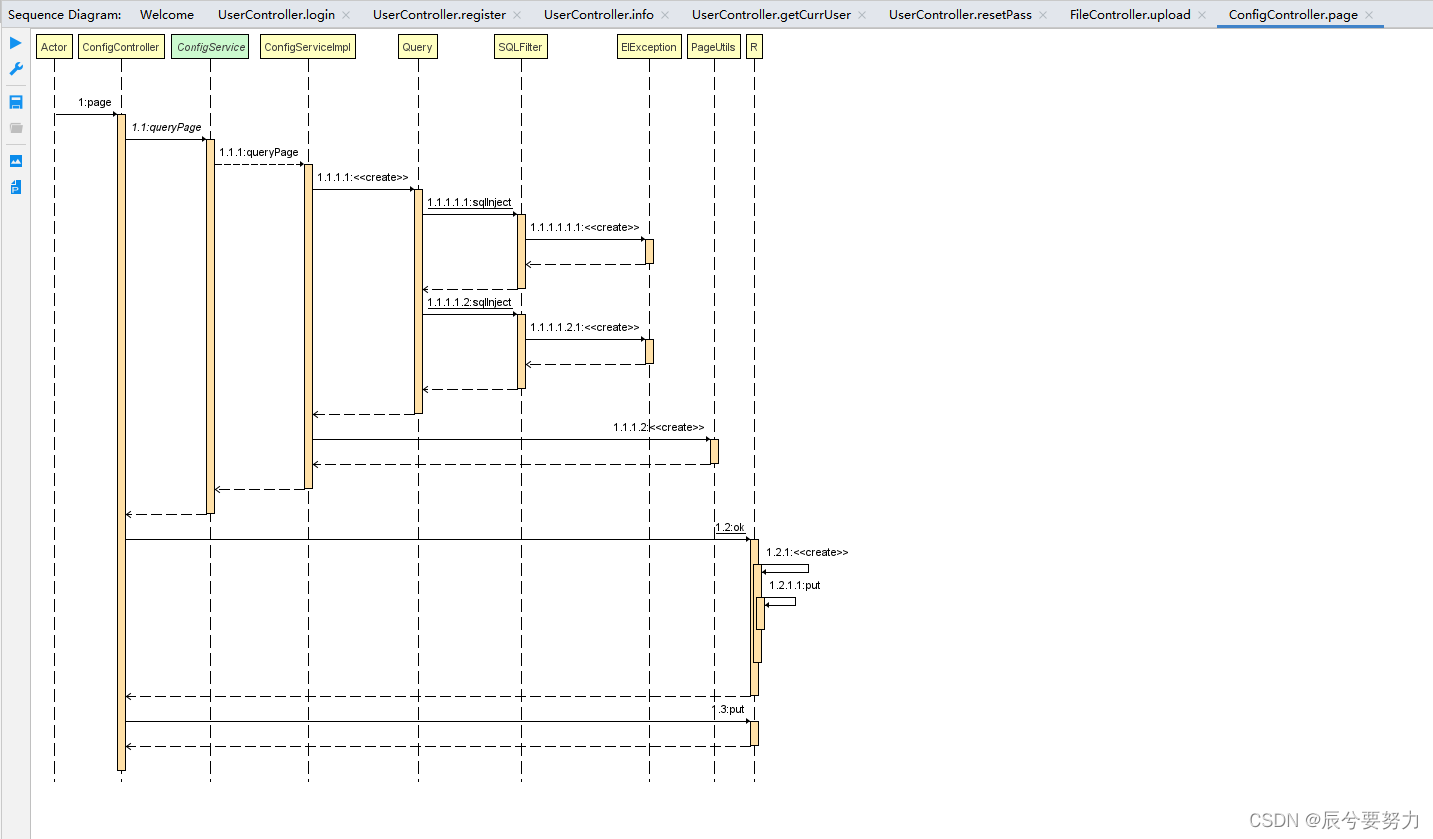Click the blue play (regenerate diagram) icon
The image size is (1433, 839).
[x=15, y=43]
